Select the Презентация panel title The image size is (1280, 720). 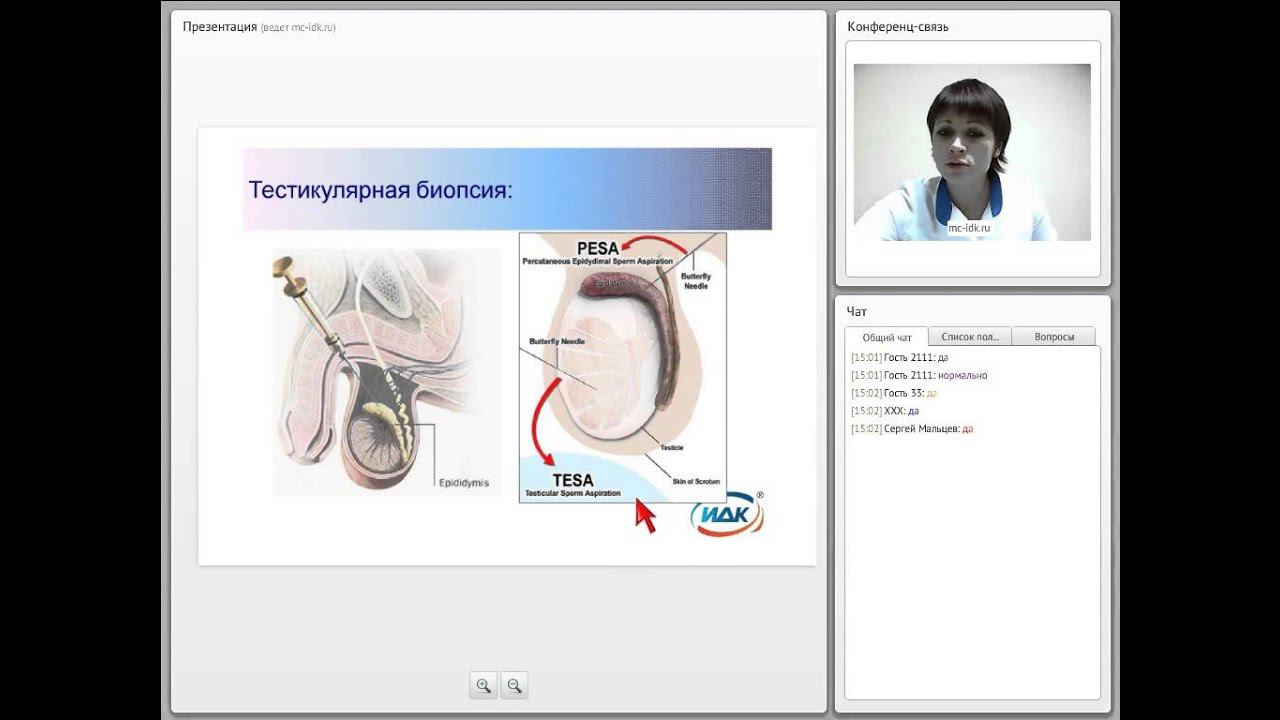point(220,27)
